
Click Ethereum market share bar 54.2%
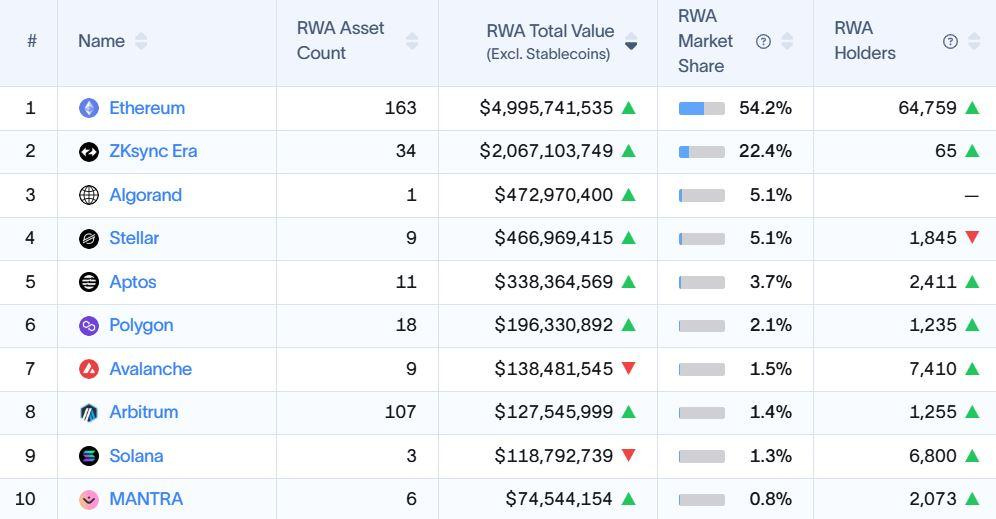point(701,109)
